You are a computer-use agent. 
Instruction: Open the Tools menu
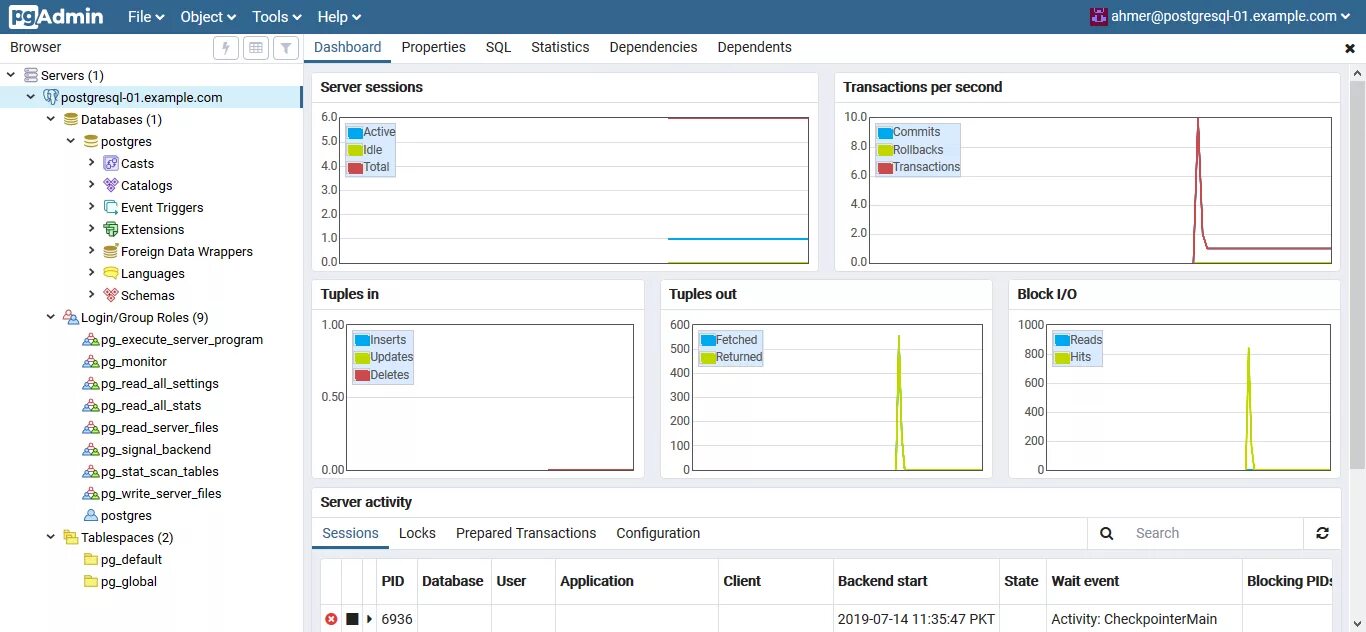tap(276, 16)
